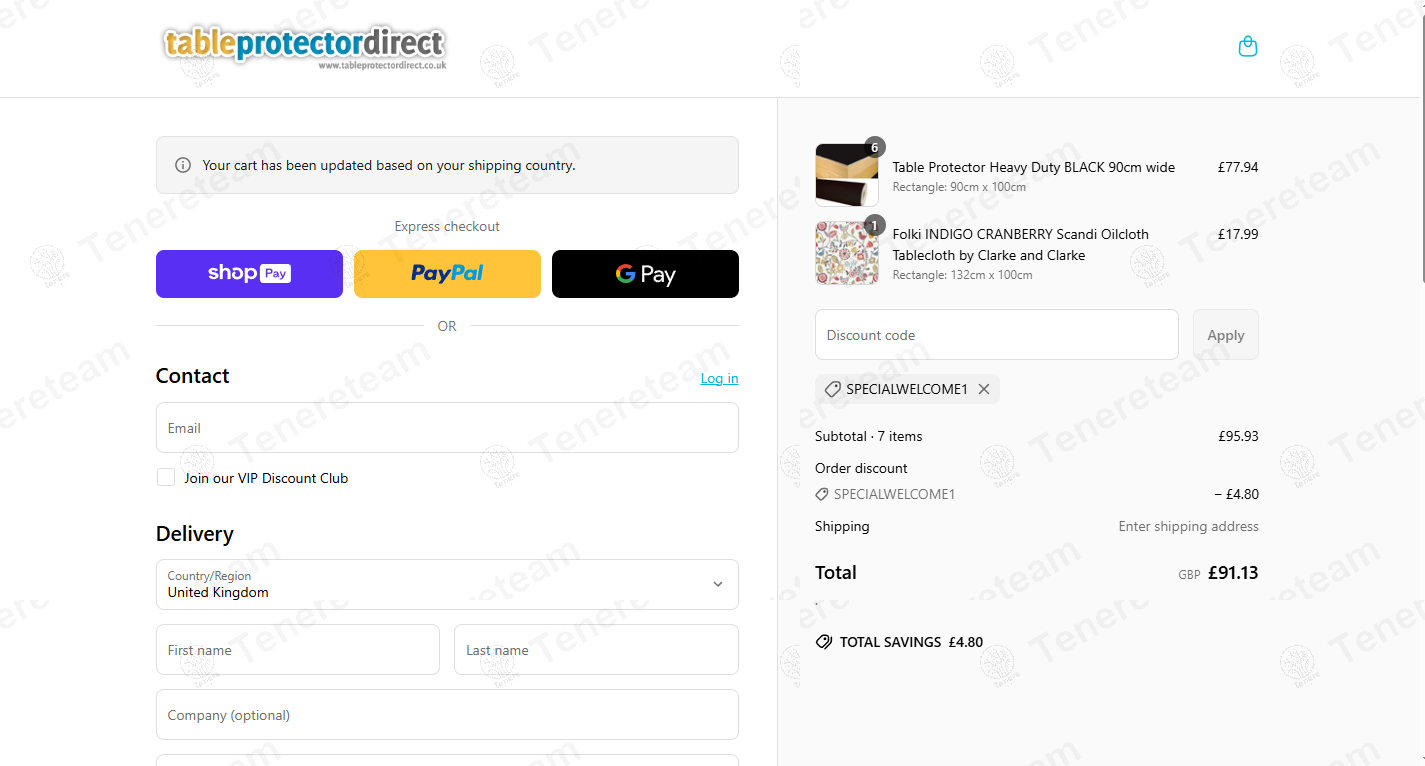Click the TOTAL SAVINGS tag icon
The width and height of the screenshot is (1425, 766).
click(824, 642)
